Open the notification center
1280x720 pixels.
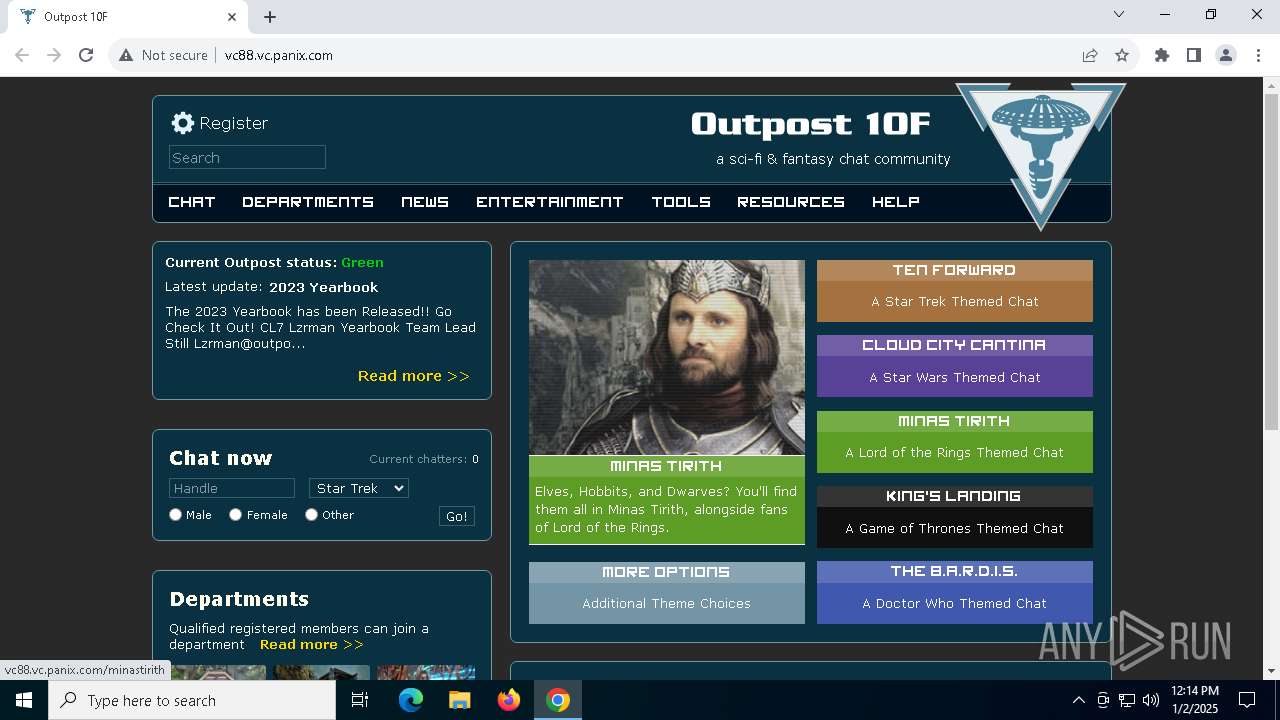(1247, 700)
